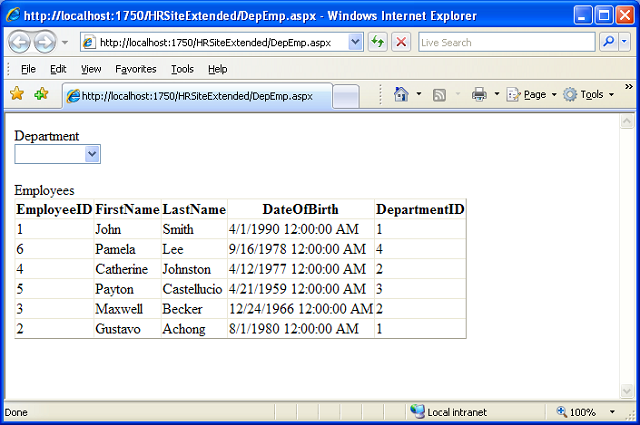Click the browser Forward arrow button
This screenshot has height=425, width=640.
tap(45, 42)
